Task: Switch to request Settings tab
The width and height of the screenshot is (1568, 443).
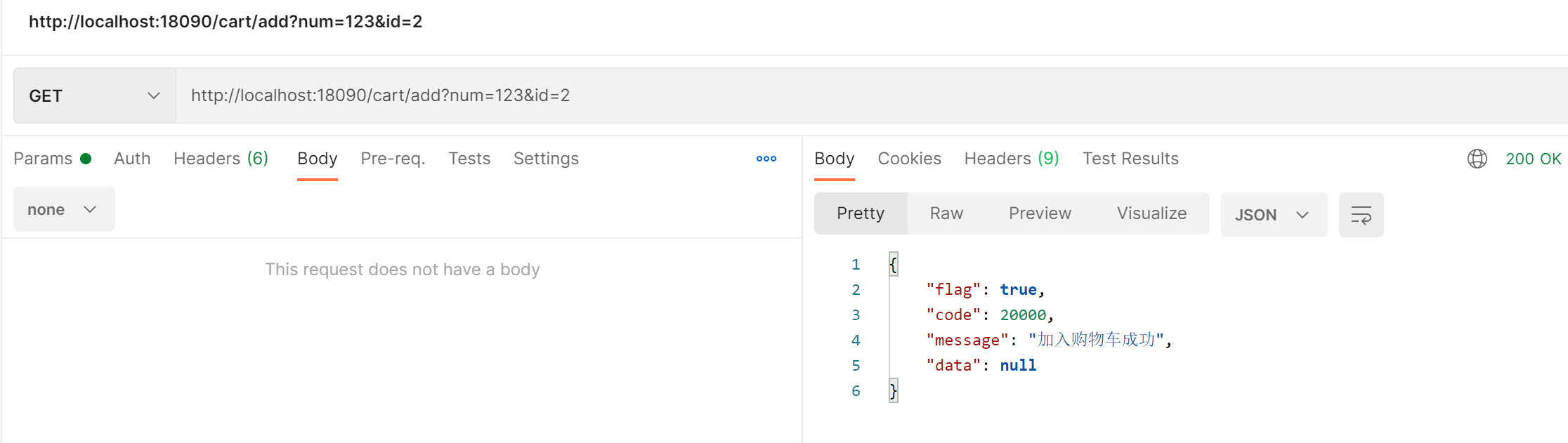Action: coord(546,159)
